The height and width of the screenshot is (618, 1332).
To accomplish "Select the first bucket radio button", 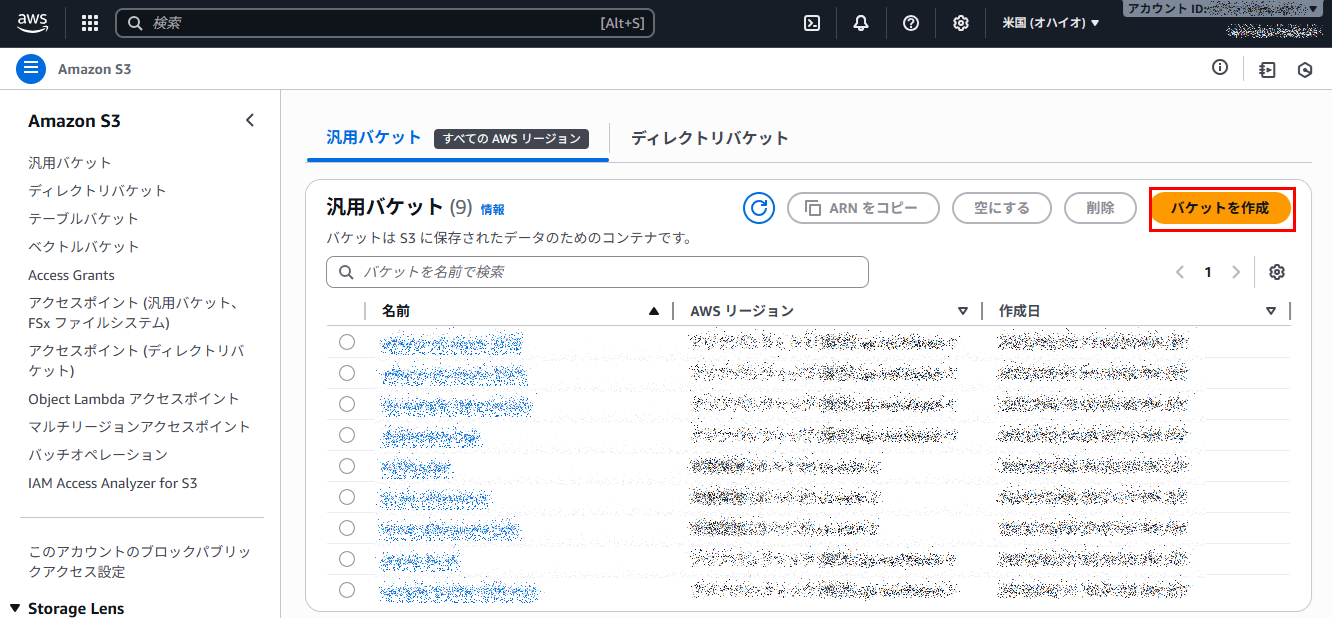I will (347, 342).
